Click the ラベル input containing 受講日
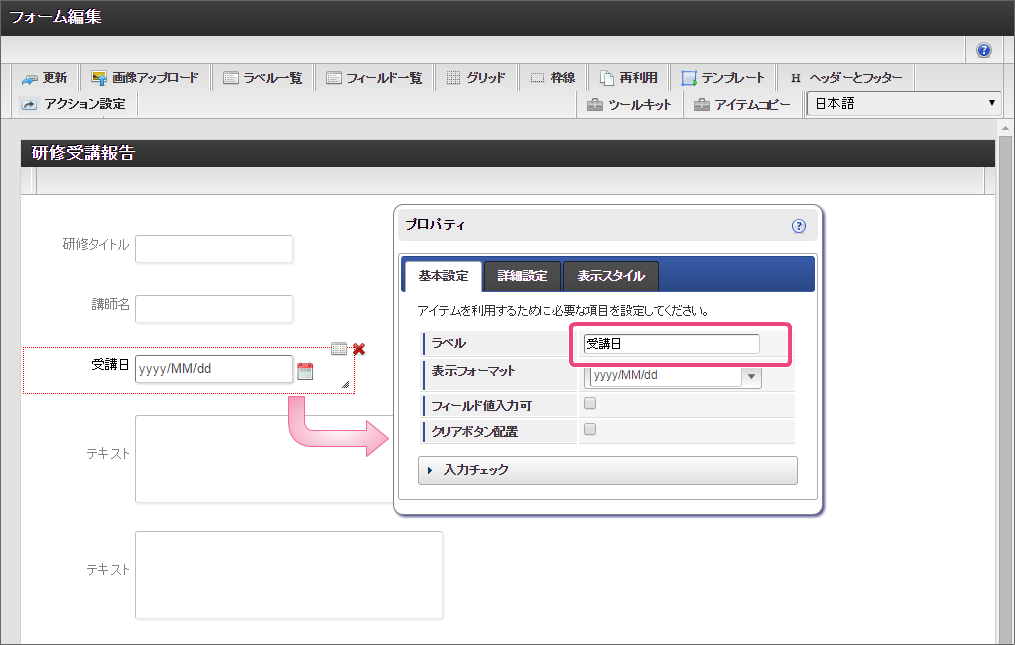 coord(671,344)
